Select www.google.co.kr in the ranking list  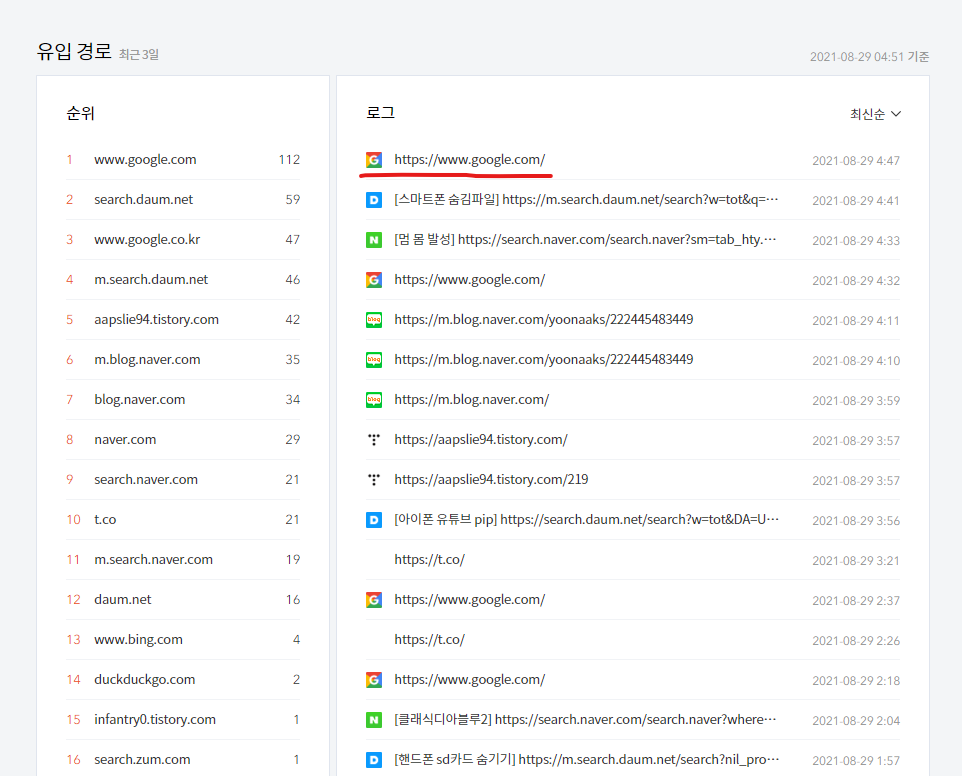pyautogui.click(x=147, y=239)
